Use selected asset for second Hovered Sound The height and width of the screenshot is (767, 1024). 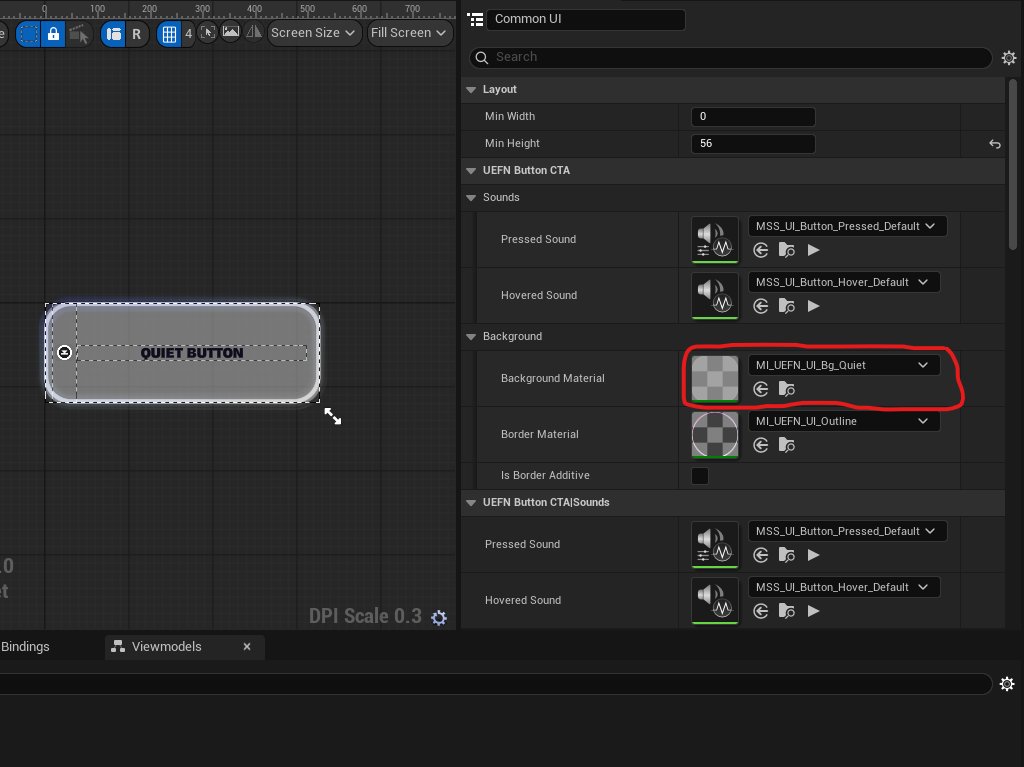tap(760, 612)
